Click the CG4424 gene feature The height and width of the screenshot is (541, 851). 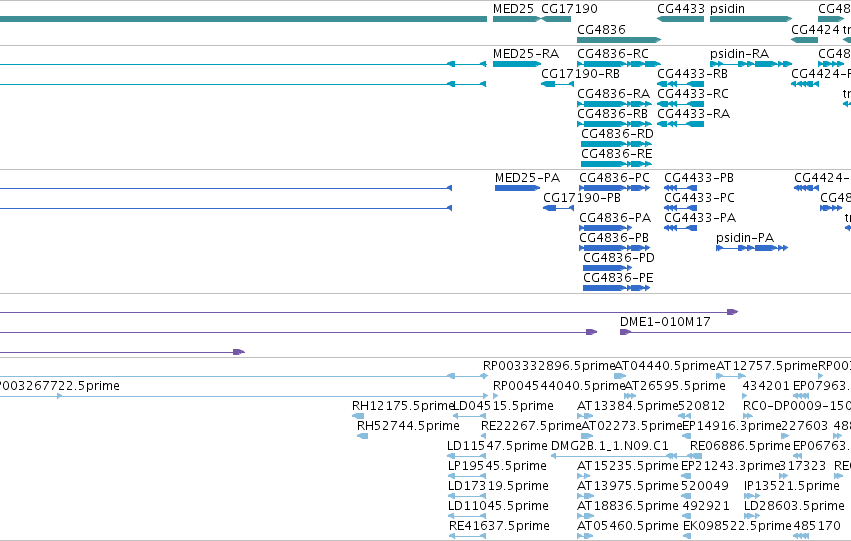(804, 40)
